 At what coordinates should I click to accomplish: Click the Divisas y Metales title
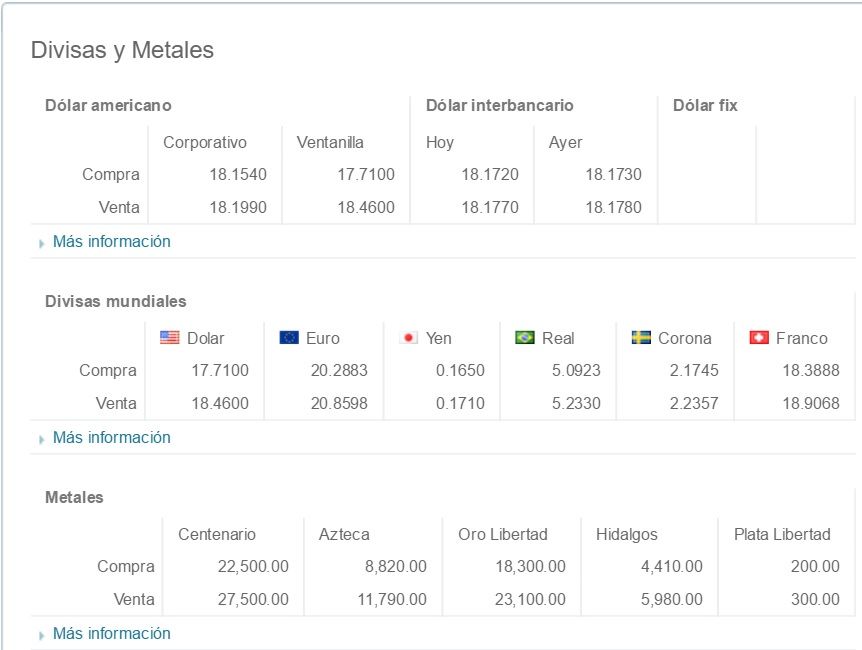[x=122, y=50]
